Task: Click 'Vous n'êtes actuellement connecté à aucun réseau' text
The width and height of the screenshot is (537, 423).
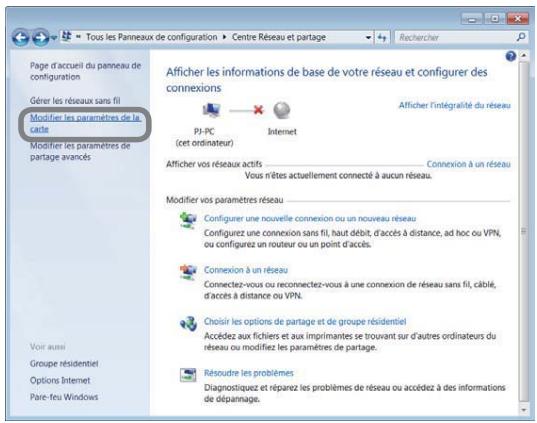Action: tap(338, 176)
